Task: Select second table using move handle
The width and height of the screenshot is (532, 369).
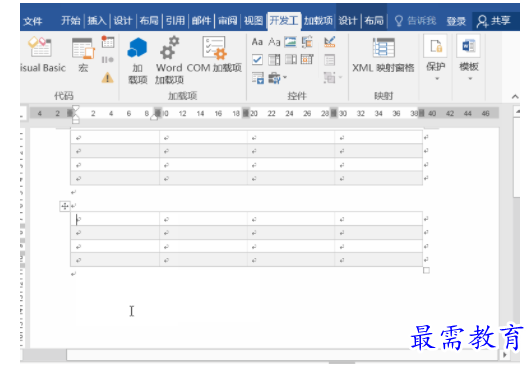Action: (x=64, y=206)
